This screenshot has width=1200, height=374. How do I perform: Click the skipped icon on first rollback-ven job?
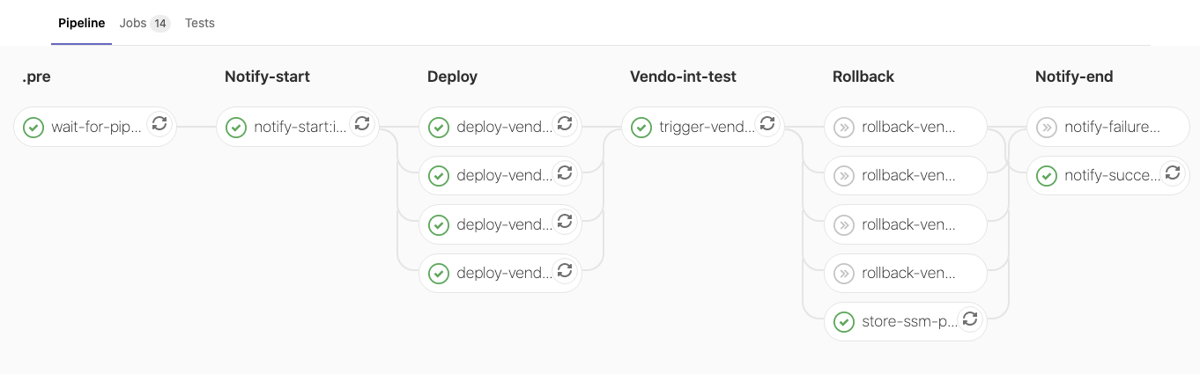click(843, 127)
